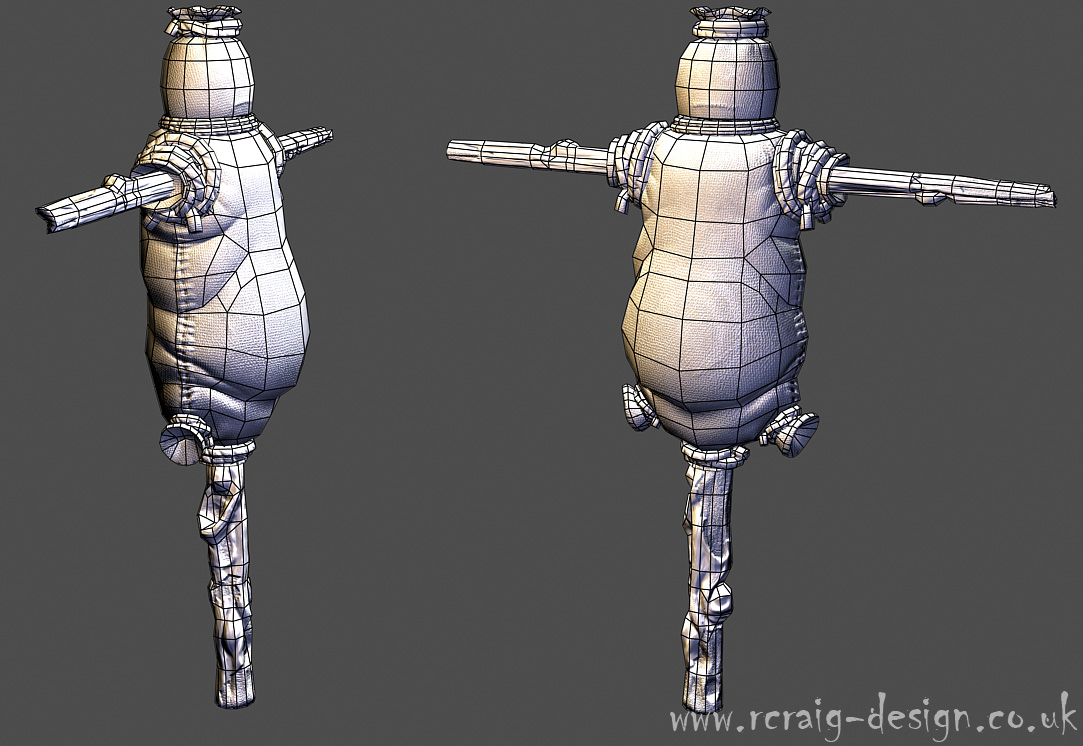Click the lower-left tied corner on right scarecrow
The width and height of the screenshot is (1083, 746).
(x=637, y=407)
